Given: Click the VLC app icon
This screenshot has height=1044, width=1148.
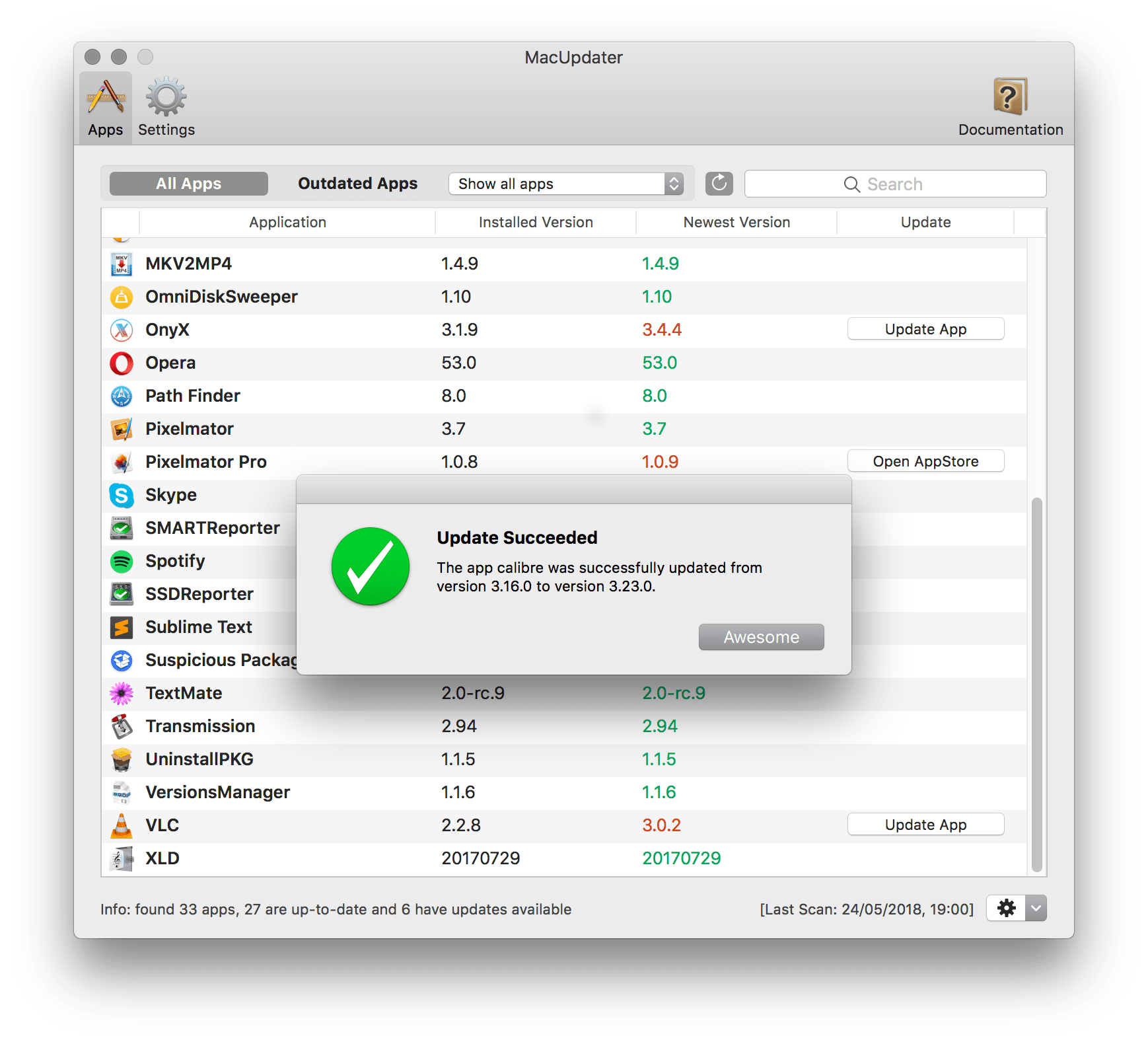Looking at the screenshot, I should (122, 826).
